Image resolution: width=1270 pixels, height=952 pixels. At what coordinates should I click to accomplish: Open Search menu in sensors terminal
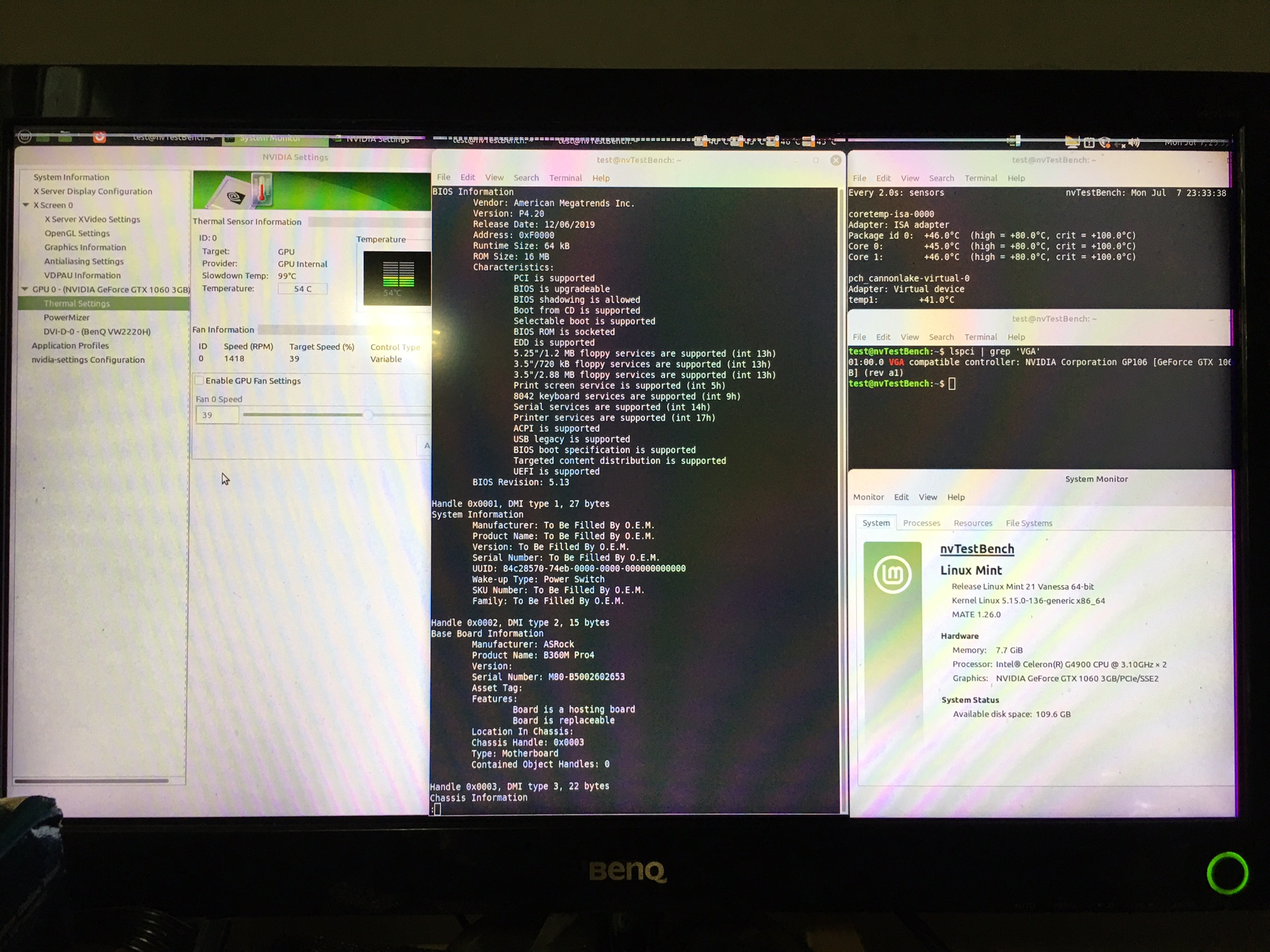(x=941, y=178)
